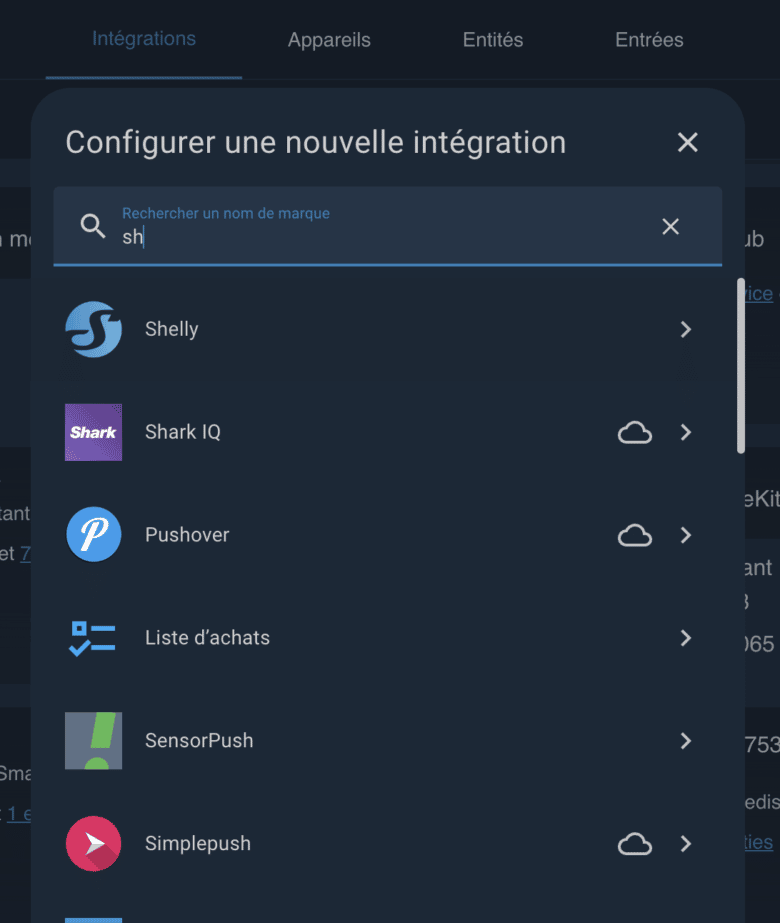Click the Simplepush logo icon
The width and height of the screenshot is (780, 923).
(x=92, y=843)
